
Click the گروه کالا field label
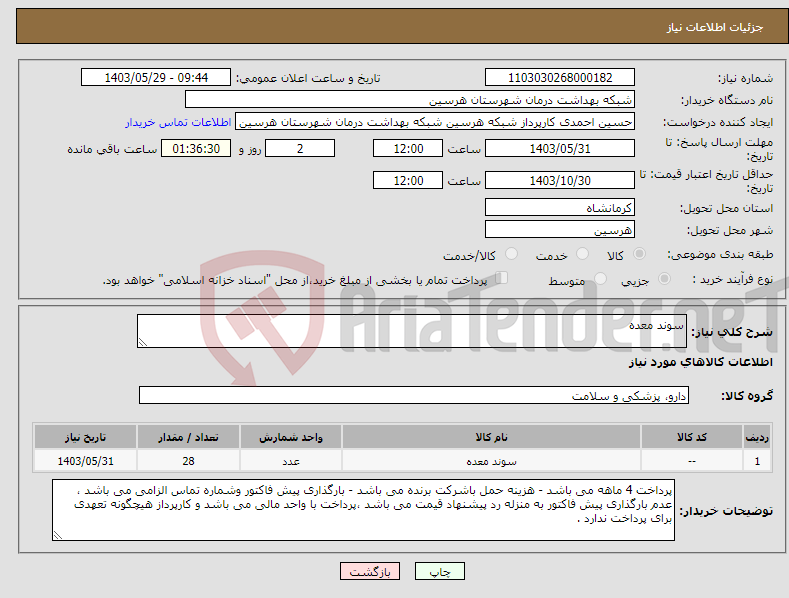coord(747,396)
